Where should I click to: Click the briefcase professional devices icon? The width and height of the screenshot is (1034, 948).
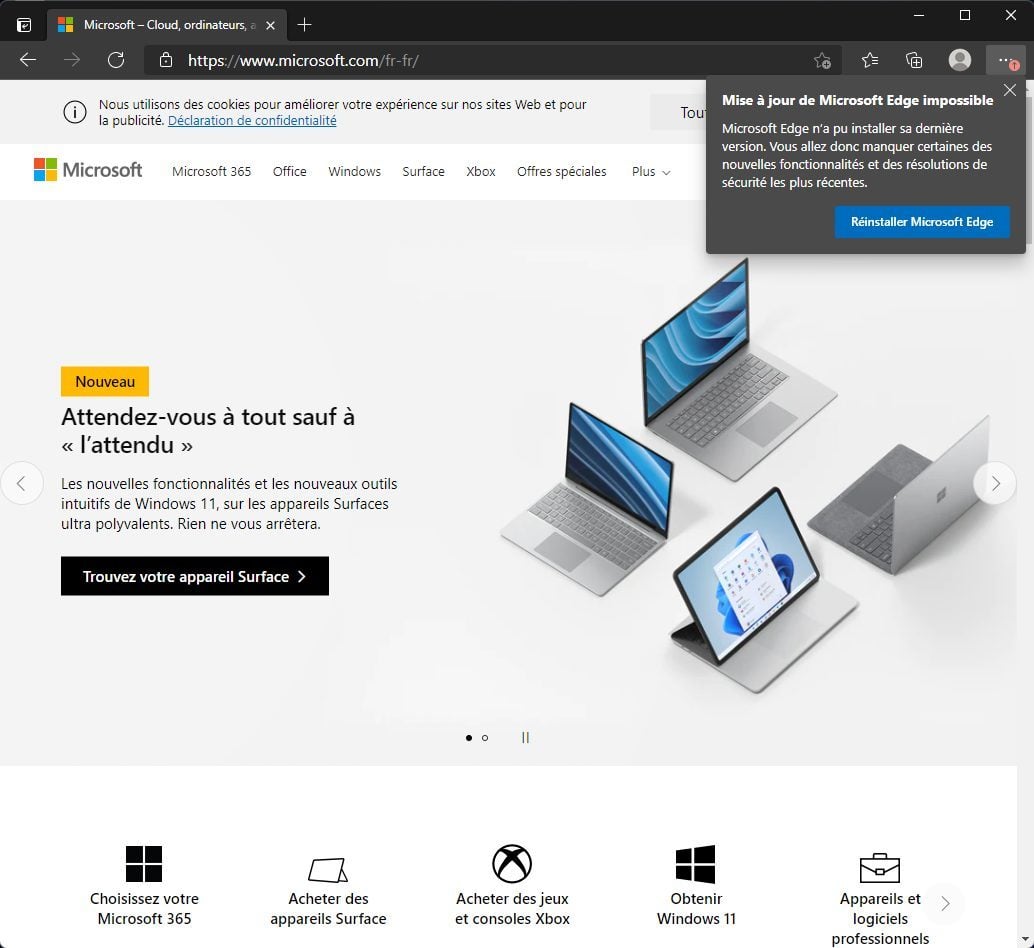(x=880, y=868)
